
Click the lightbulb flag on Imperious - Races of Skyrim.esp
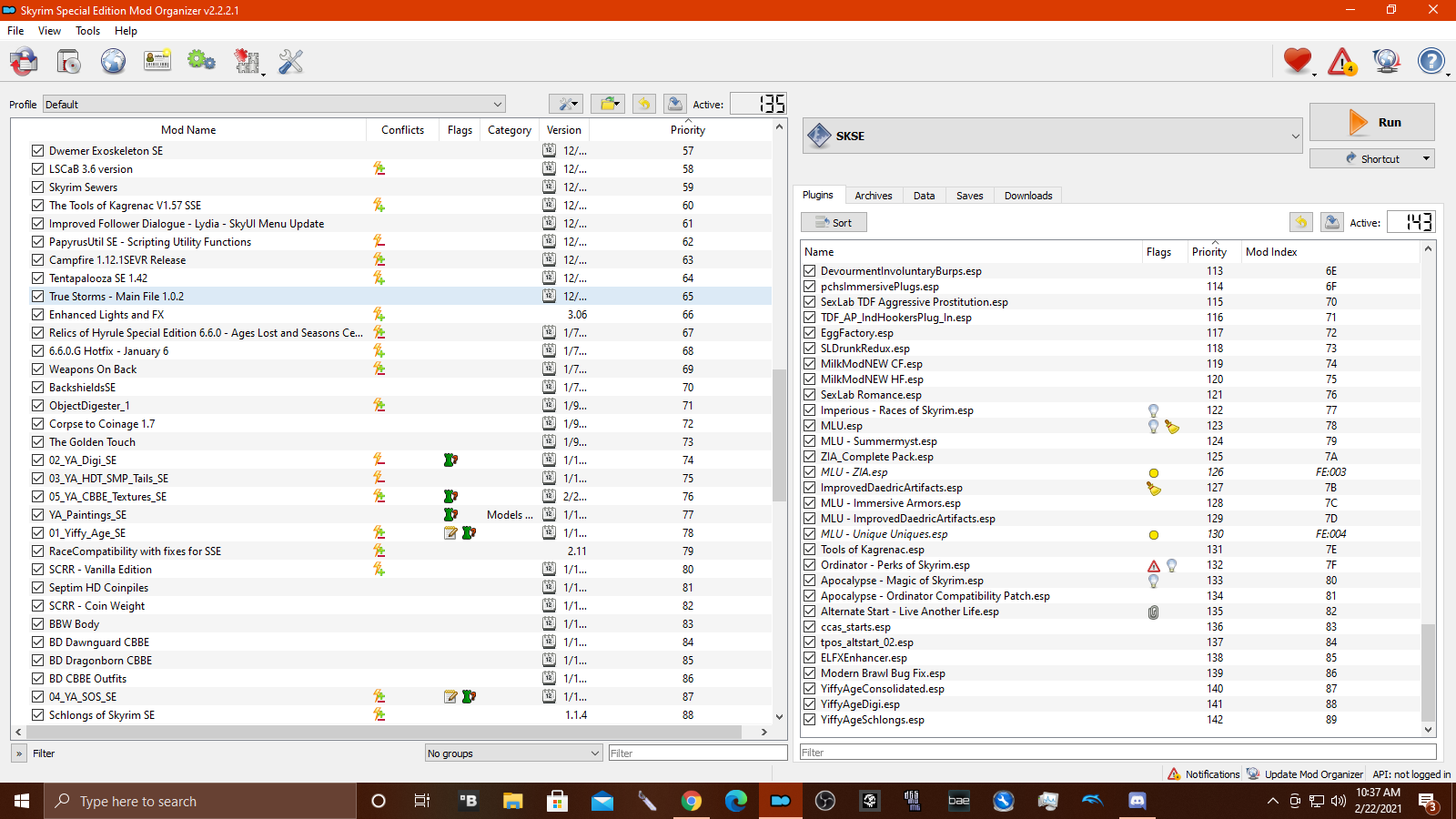1154,410
